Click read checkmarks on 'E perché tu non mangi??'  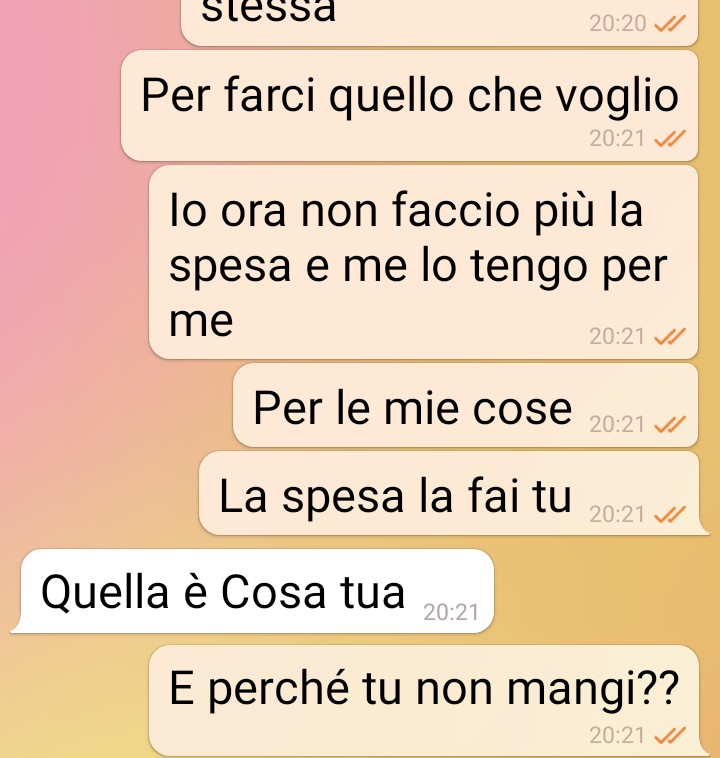[670, 735]
